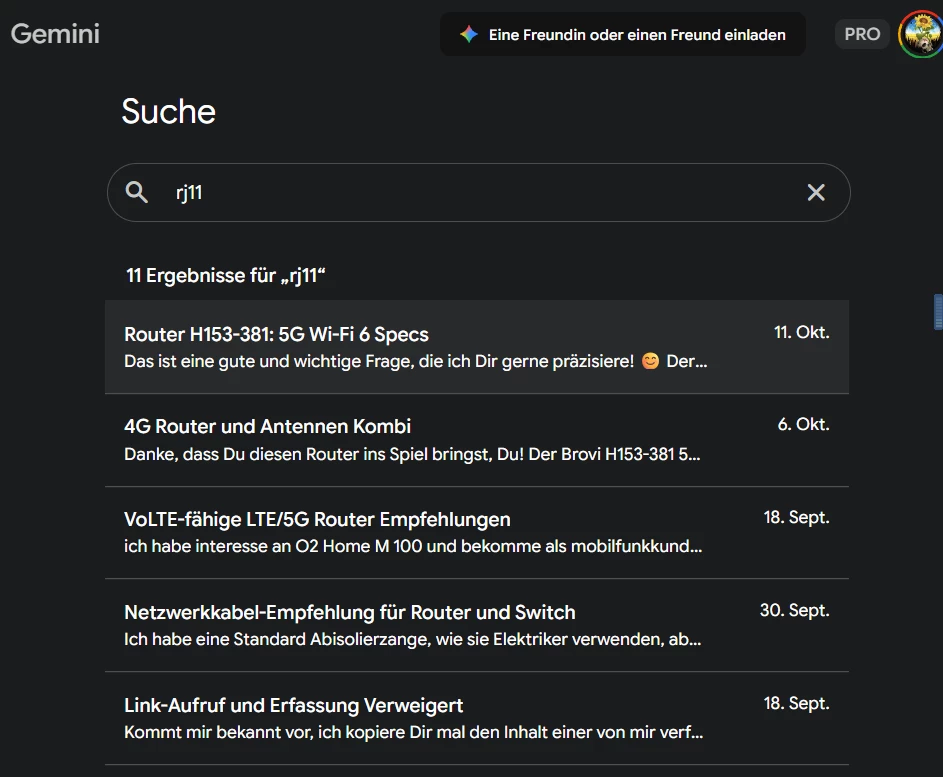Click the snippet starting "Kommt mir bekannt vor"
The image size is (943, 777).
coord(412,732)
